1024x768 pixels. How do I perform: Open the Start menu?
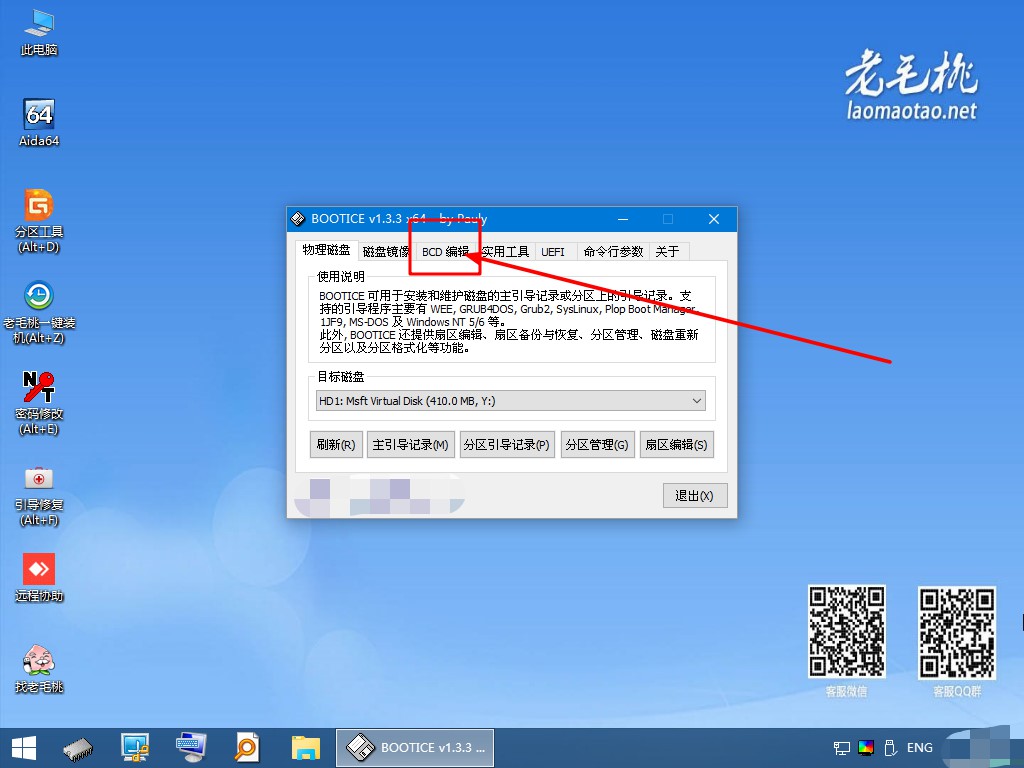coord(22,747)
